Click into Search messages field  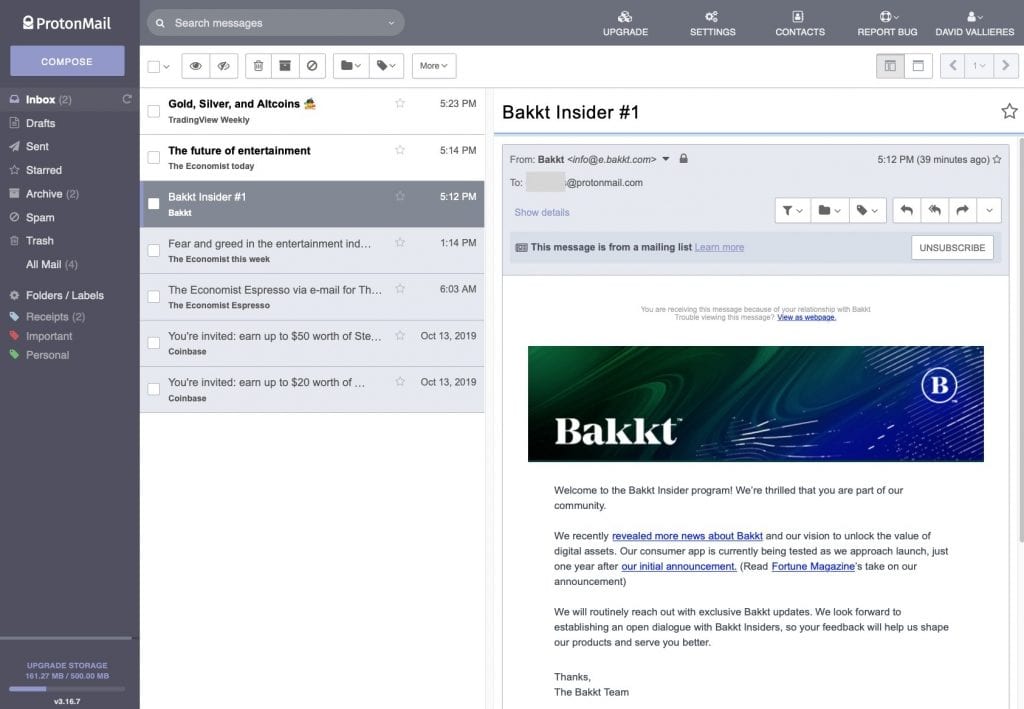(278, 23)
